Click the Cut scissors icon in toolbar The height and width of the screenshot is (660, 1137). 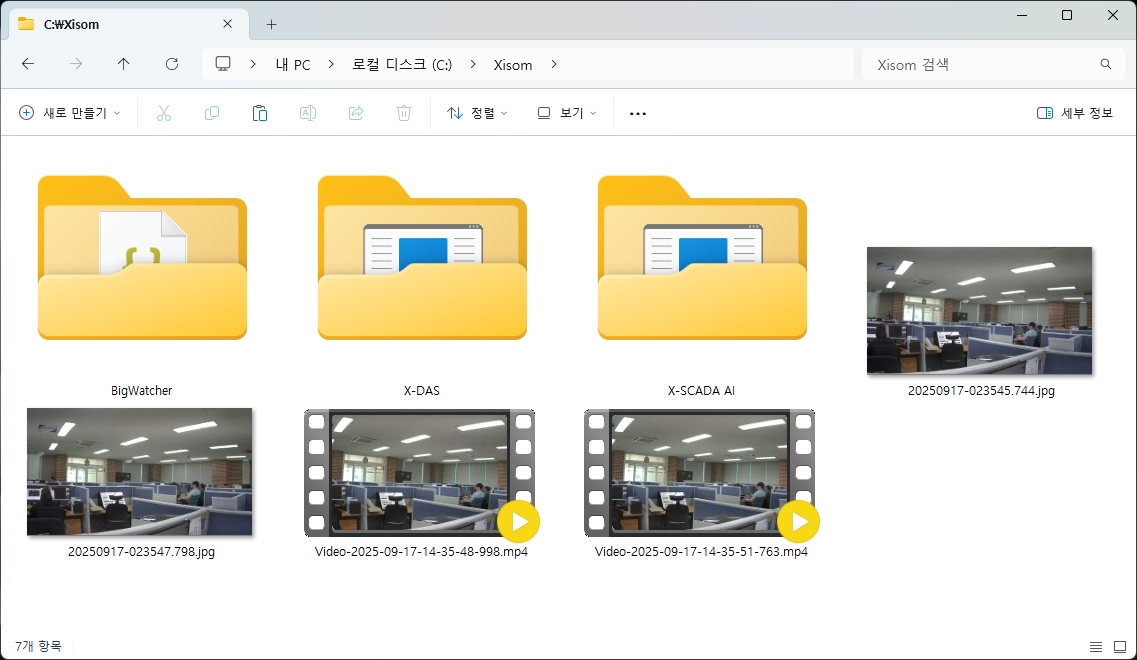(x=164, y=113)
